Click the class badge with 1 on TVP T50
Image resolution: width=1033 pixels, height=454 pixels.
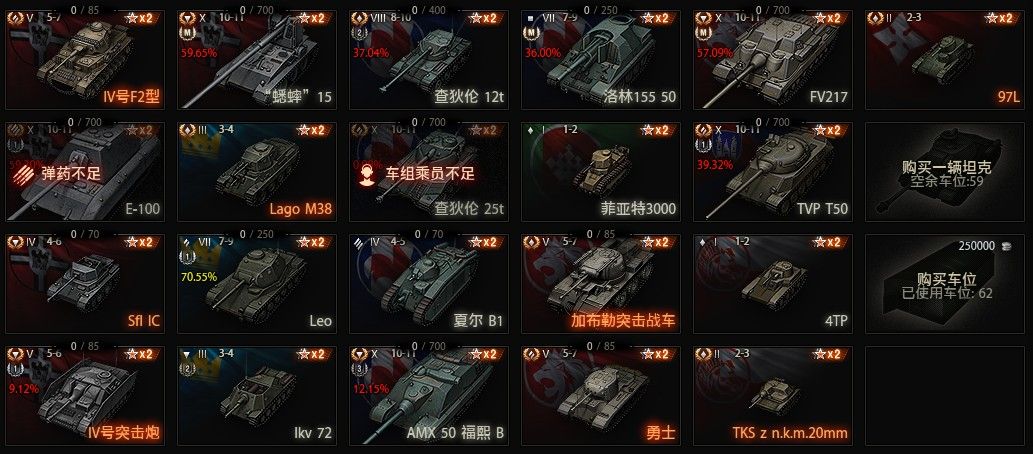pos(702,144)
